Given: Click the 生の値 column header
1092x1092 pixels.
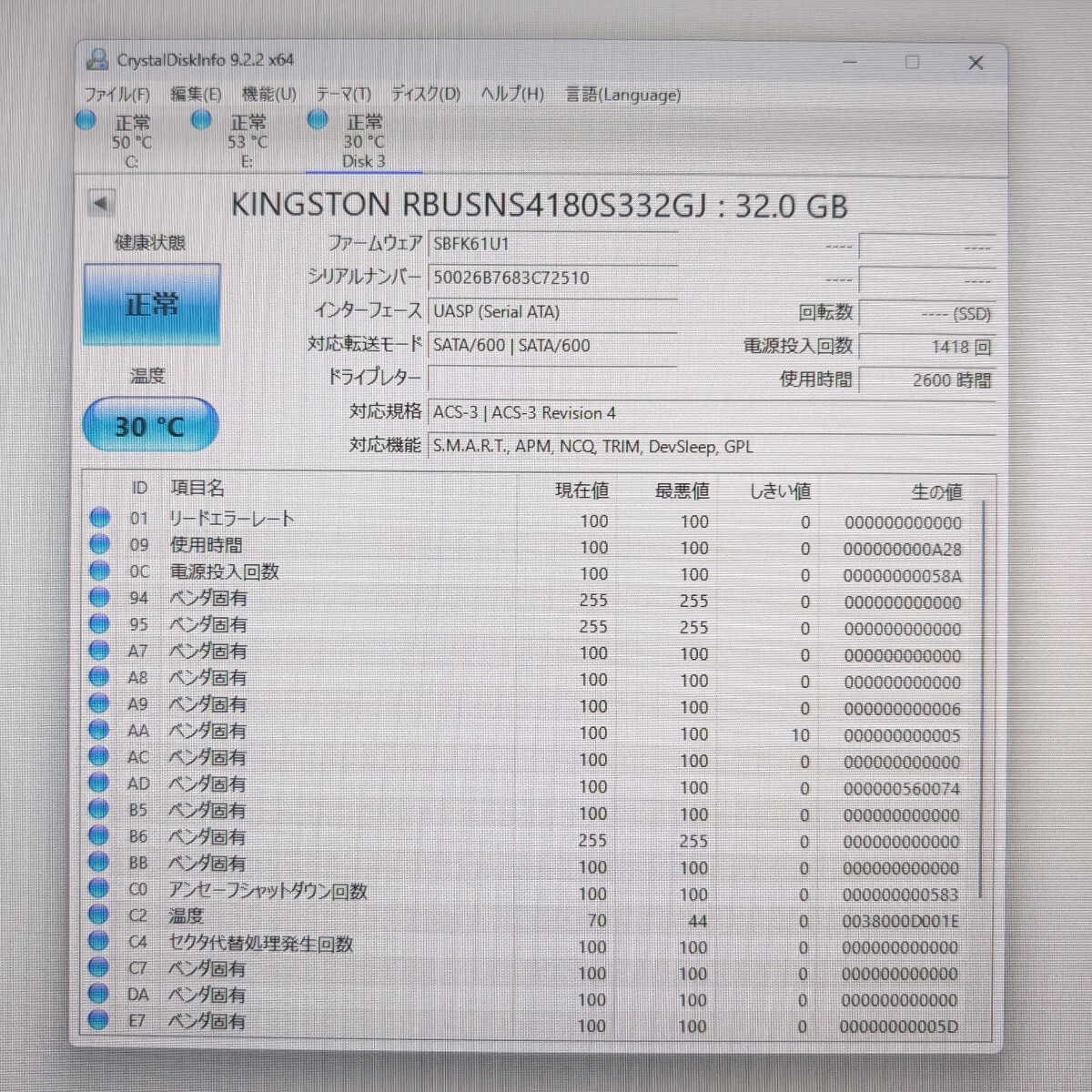Looking at the screenshot, I should (935, 491).
